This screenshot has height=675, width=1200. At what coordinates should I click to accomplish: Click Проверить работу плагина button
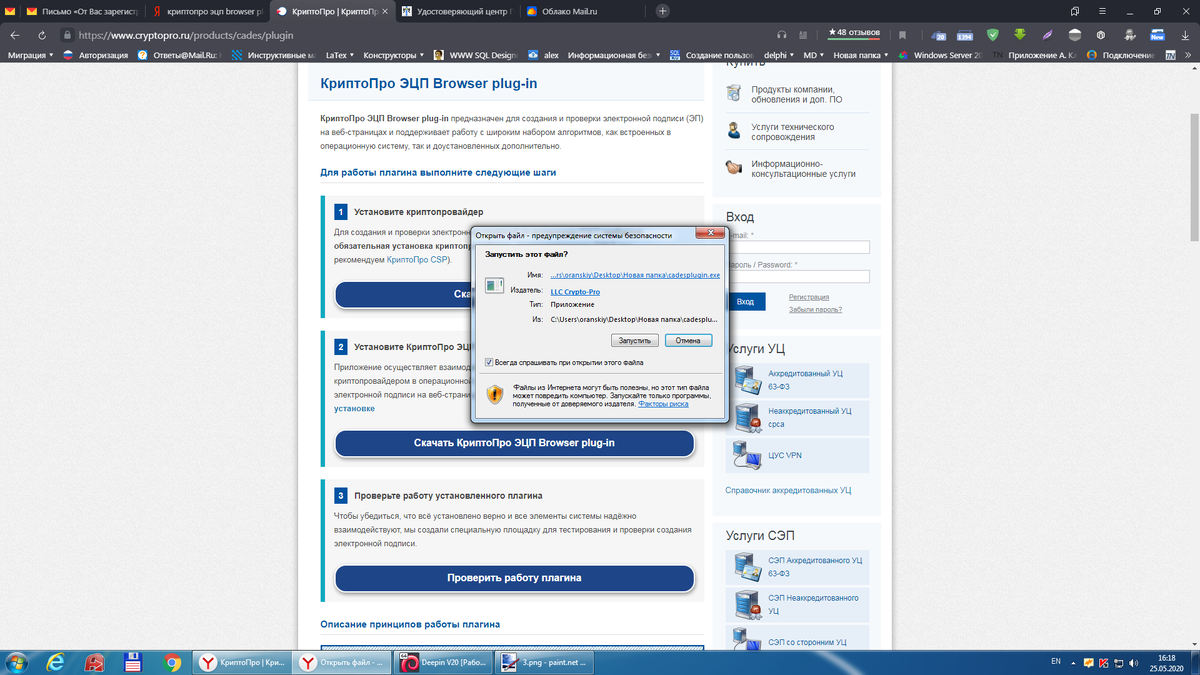[514, 578]
